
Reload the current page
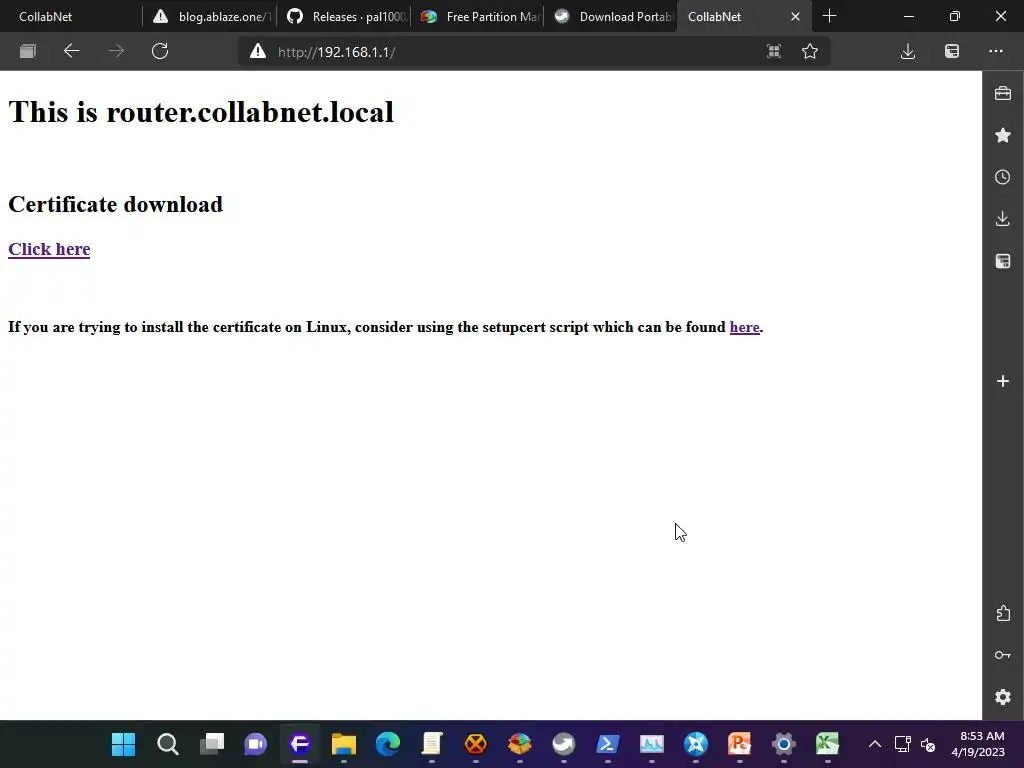pos(160,52)
